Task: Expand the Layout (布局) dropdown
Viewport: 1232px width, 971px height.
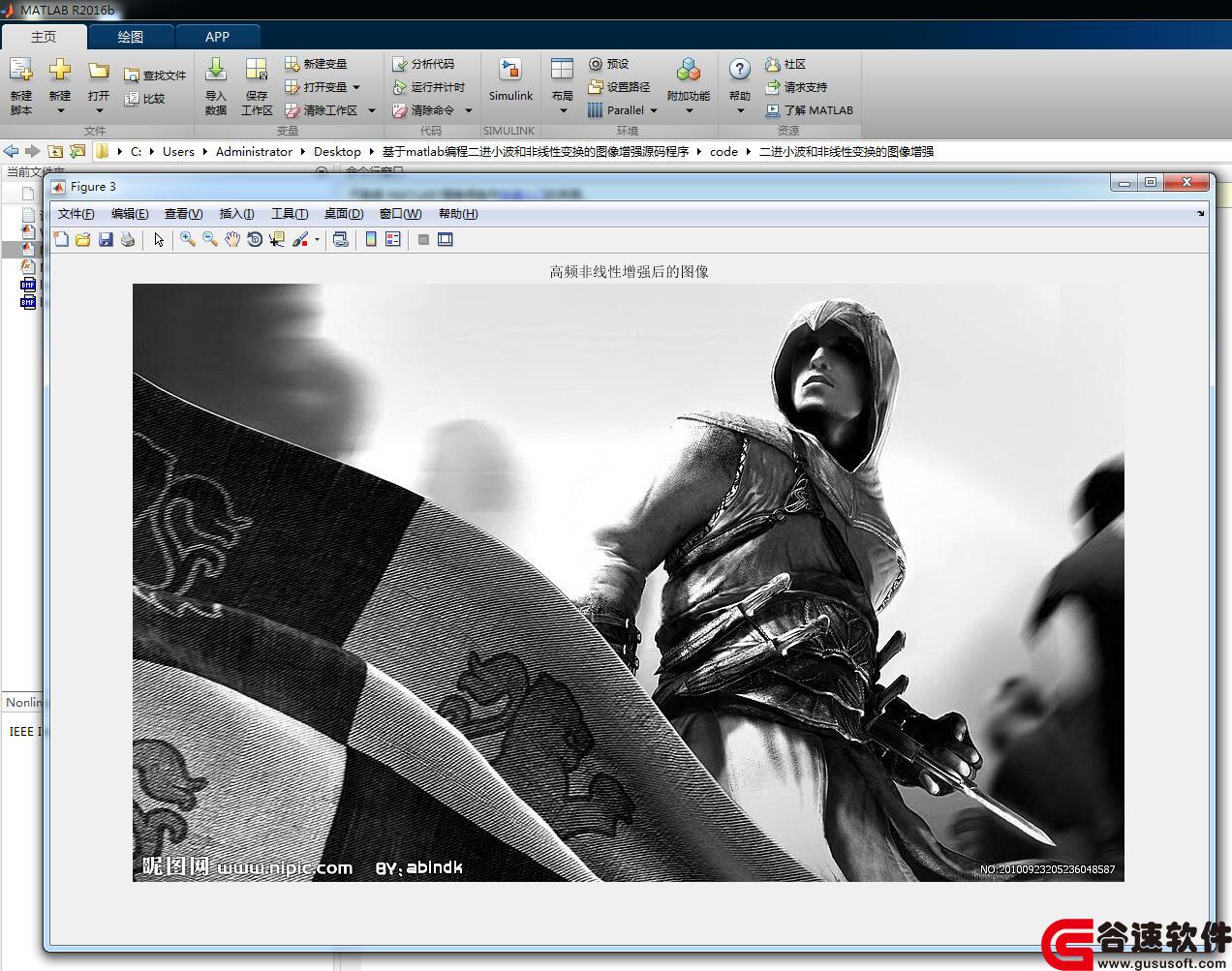Action: tap(563, 110)
